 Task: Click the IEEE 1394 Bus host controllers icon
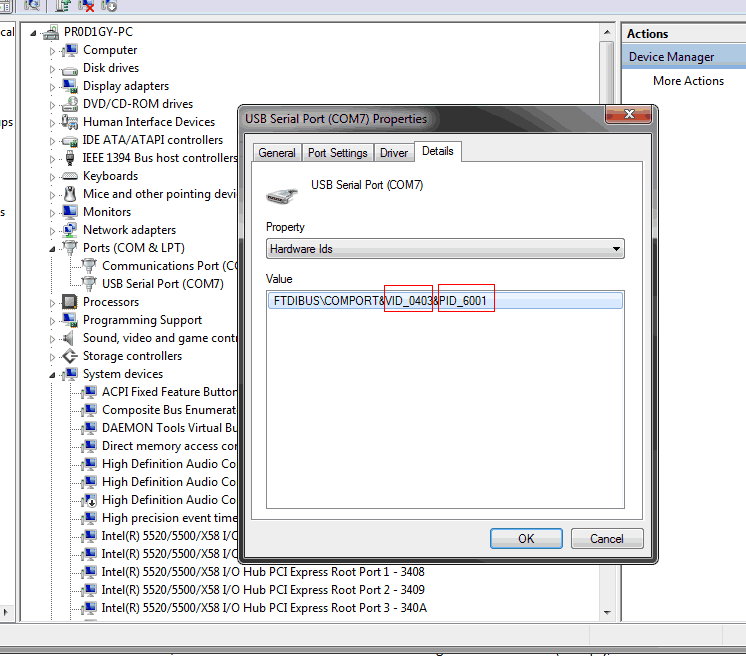(69, 158)
